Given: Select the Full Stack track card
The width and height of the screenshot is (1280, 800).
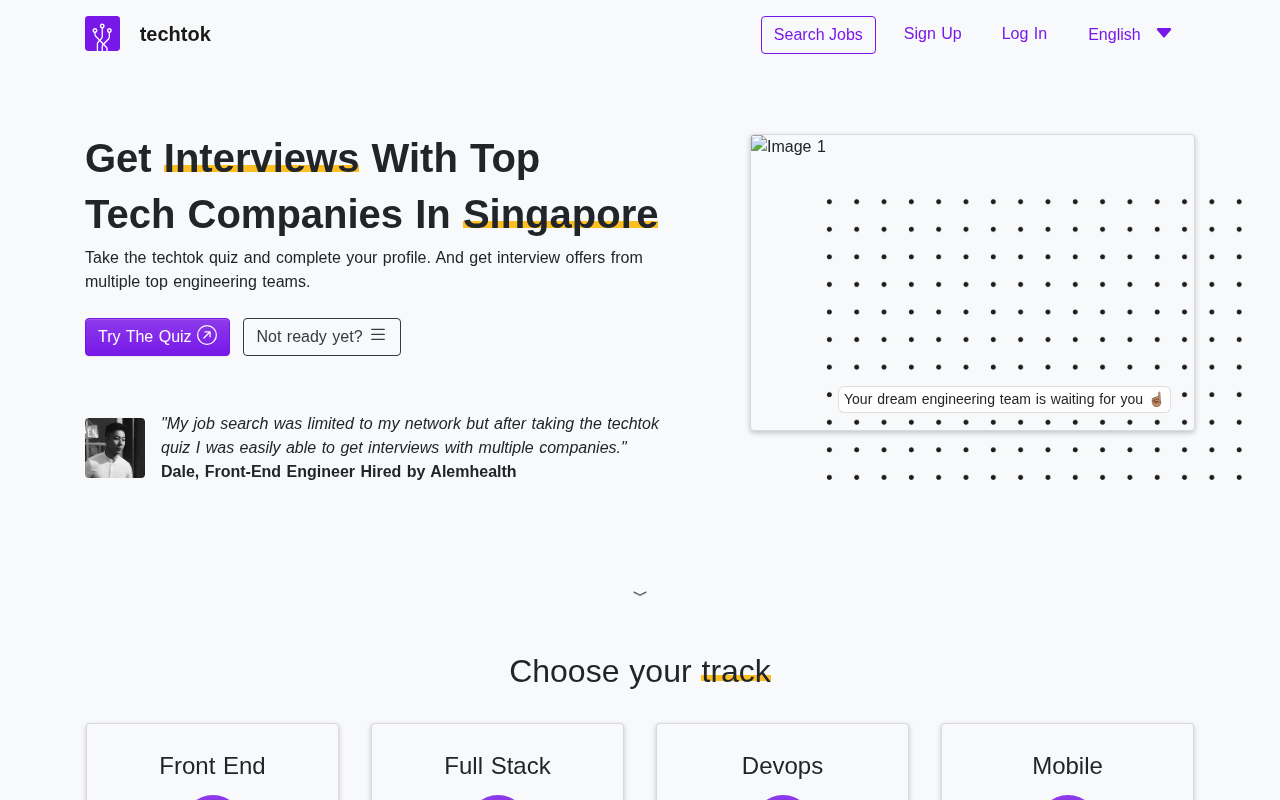Looking at the screenshot, I should tap(497, 762).
